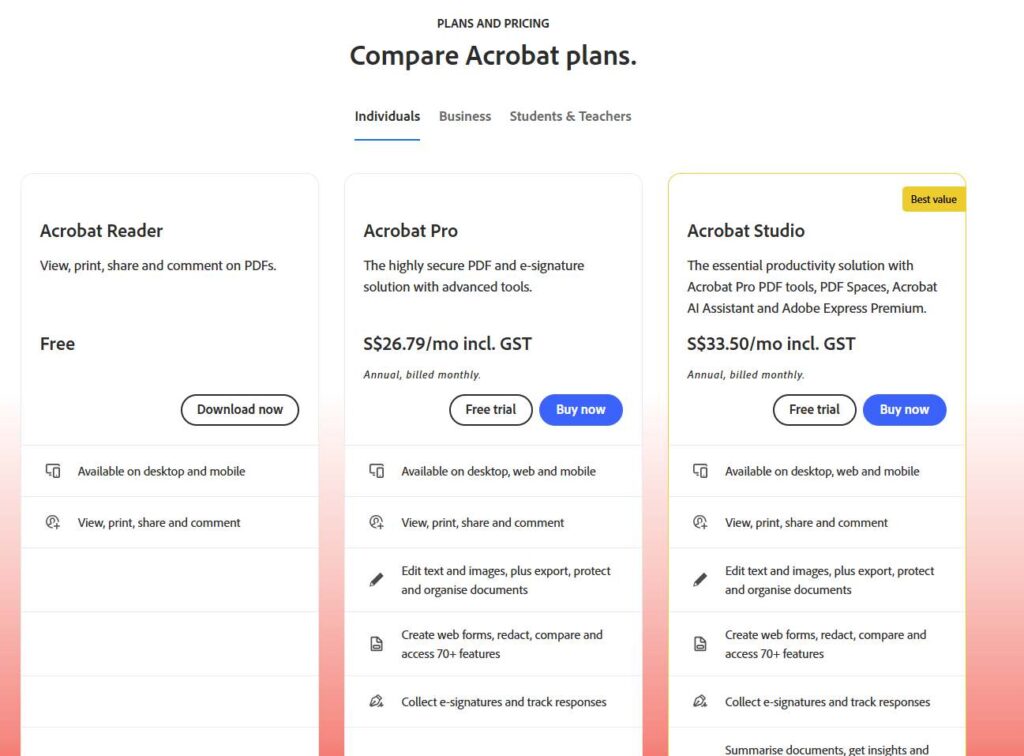Click the comment feature icon in Acrobat Pro column
The width and height of the screenshot is (1024, 756).
pos(376,522)
